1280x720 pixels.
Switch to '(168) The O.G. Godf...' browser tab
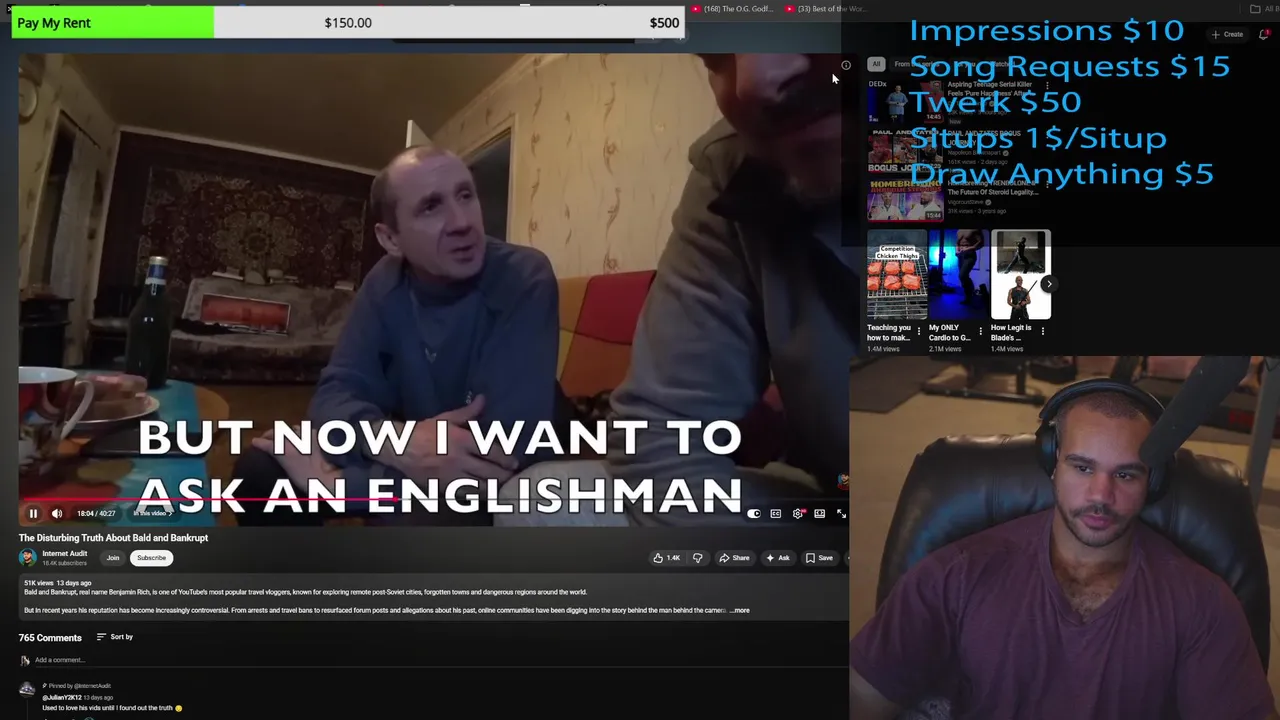730,9
